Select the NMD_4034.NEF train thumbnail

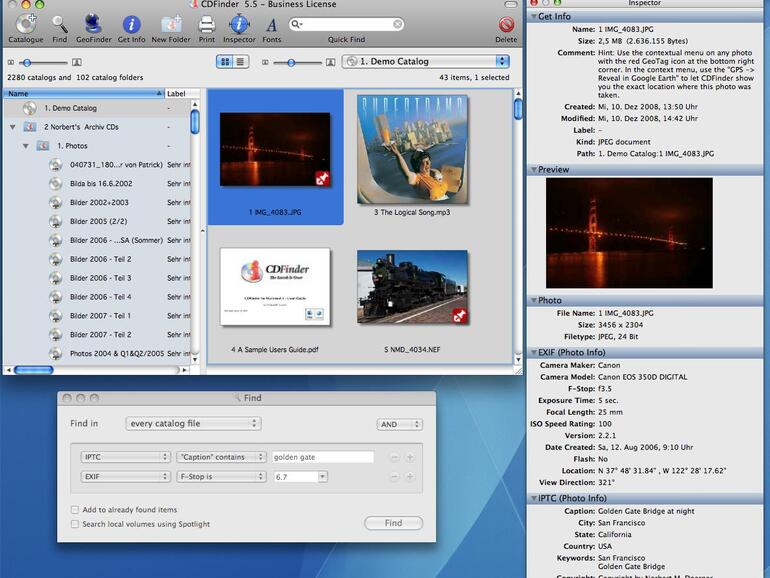(x=412, y=287)
